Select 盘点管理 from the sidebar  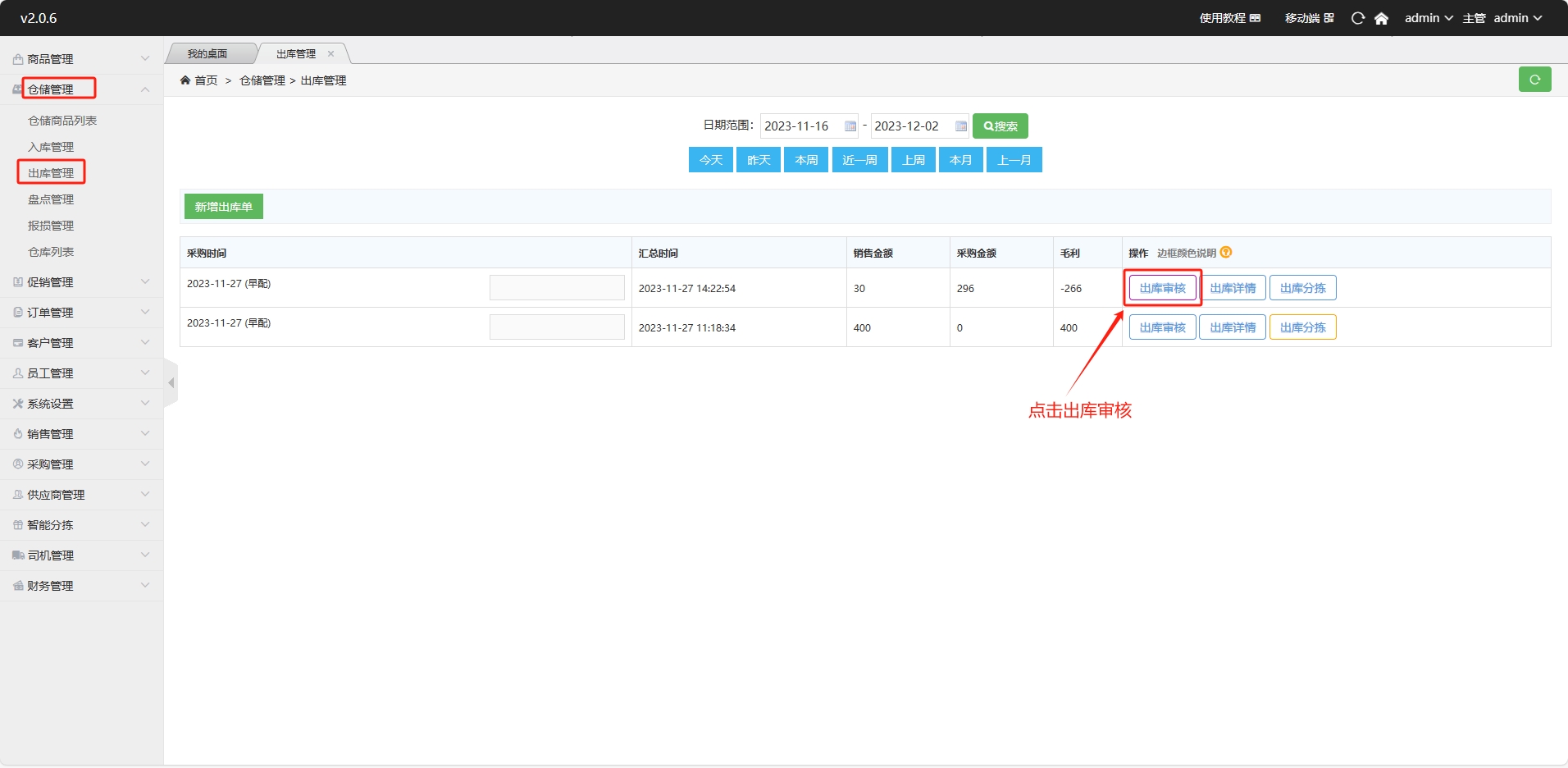(51, 199)
